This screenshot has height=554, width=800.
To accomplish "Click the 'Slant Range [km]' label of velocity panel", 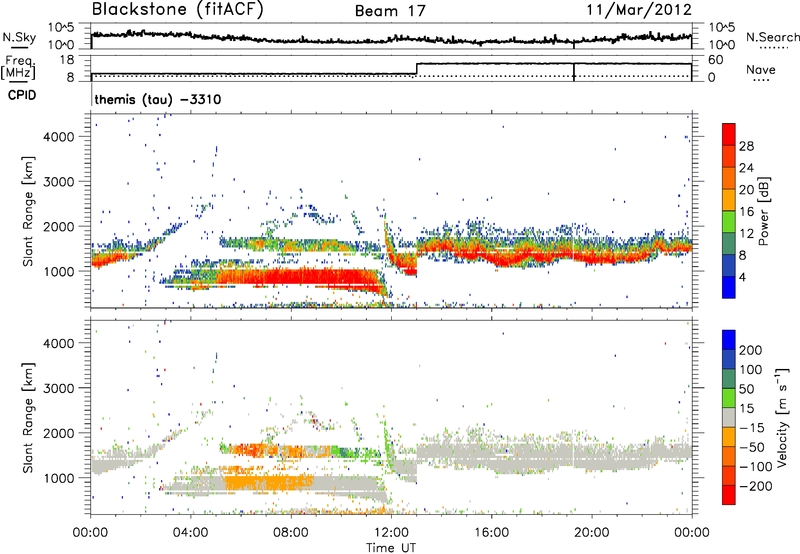I will (x=28, y=418).
